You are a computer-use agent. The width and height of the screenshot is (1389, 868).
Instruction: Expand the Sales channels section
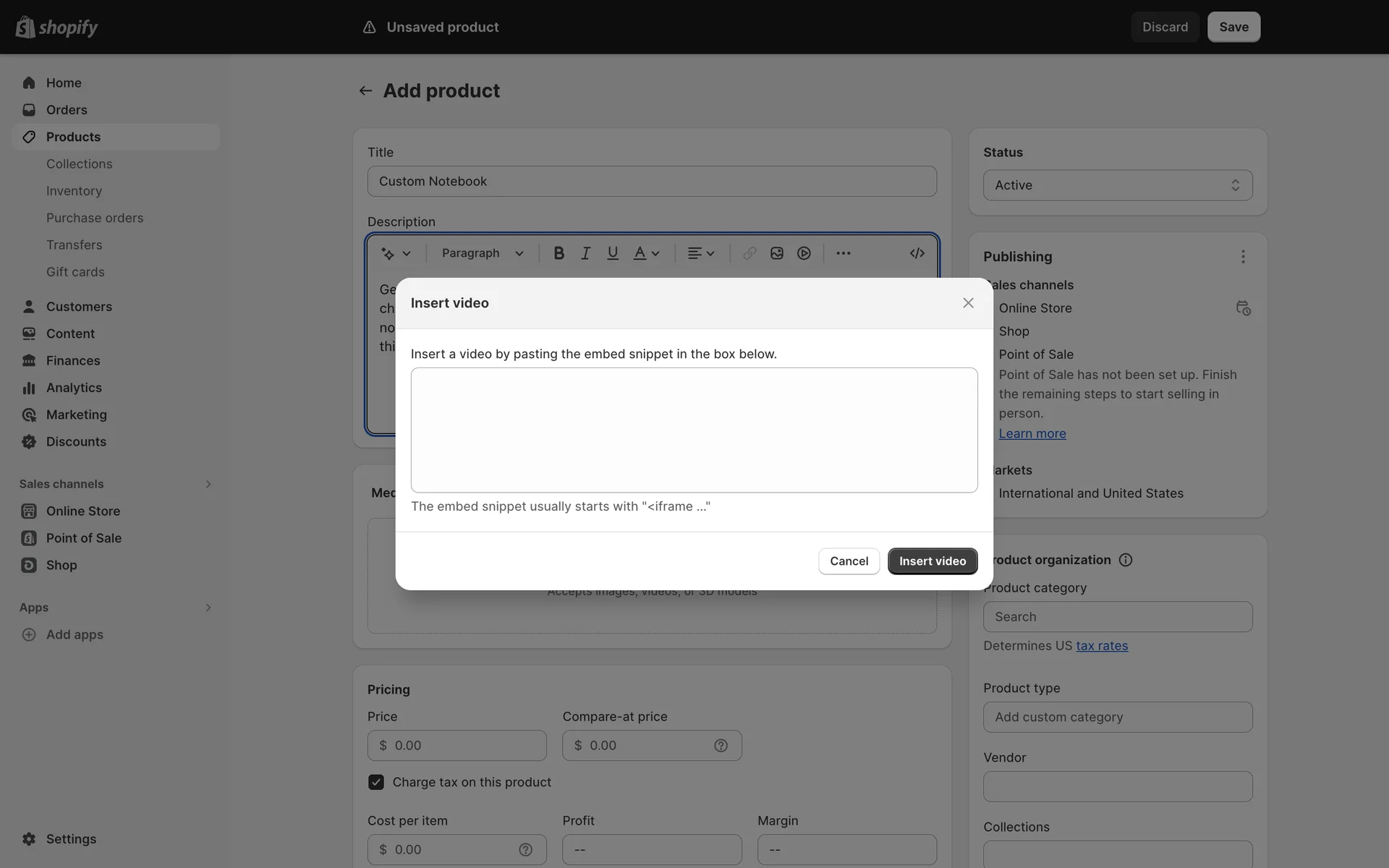[x=208, y=484]
